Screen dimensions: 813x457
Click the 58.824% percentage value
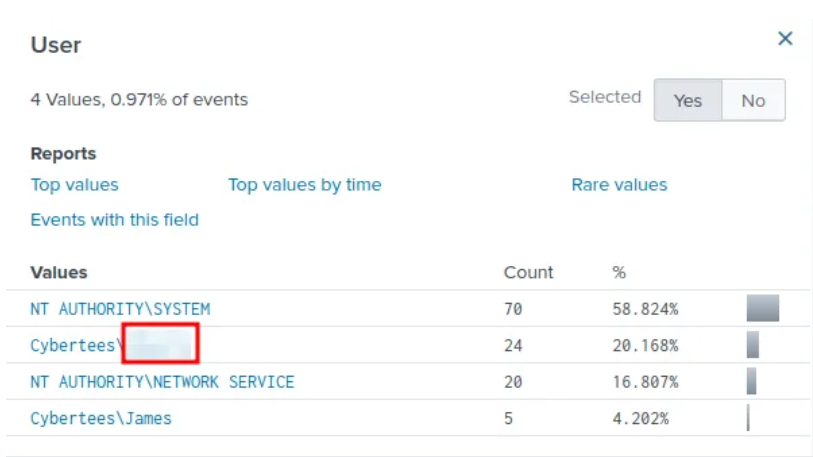click(645, 309)
